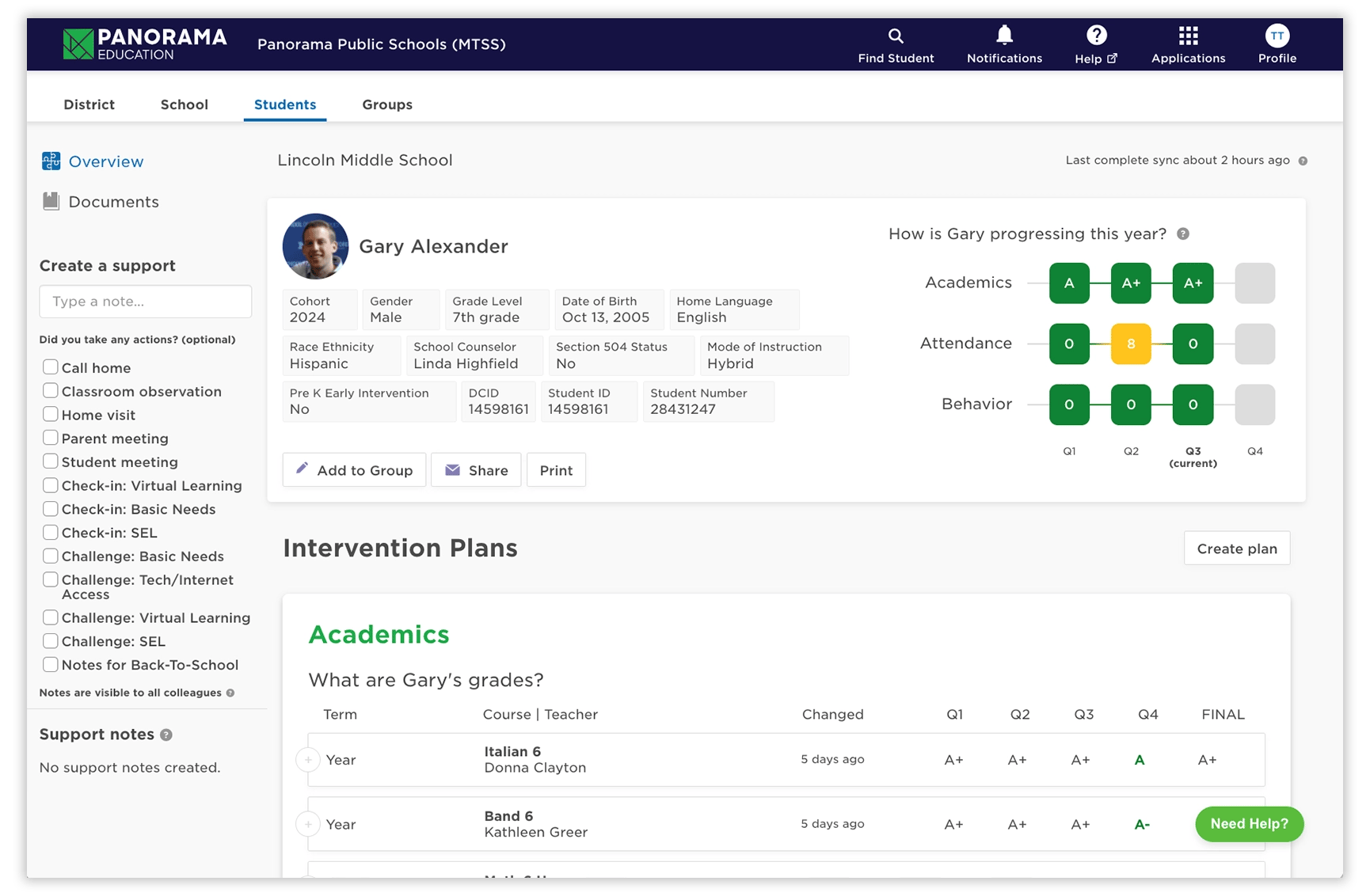The image size is (1370, 896).
Task: Open Applications grid icon
Action: 1188,36
